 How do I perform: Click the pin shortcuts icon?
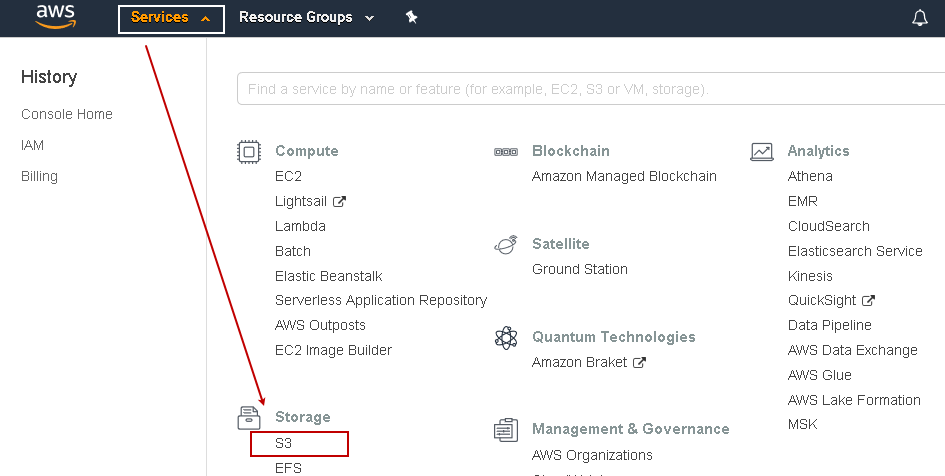tap(411, 17)
